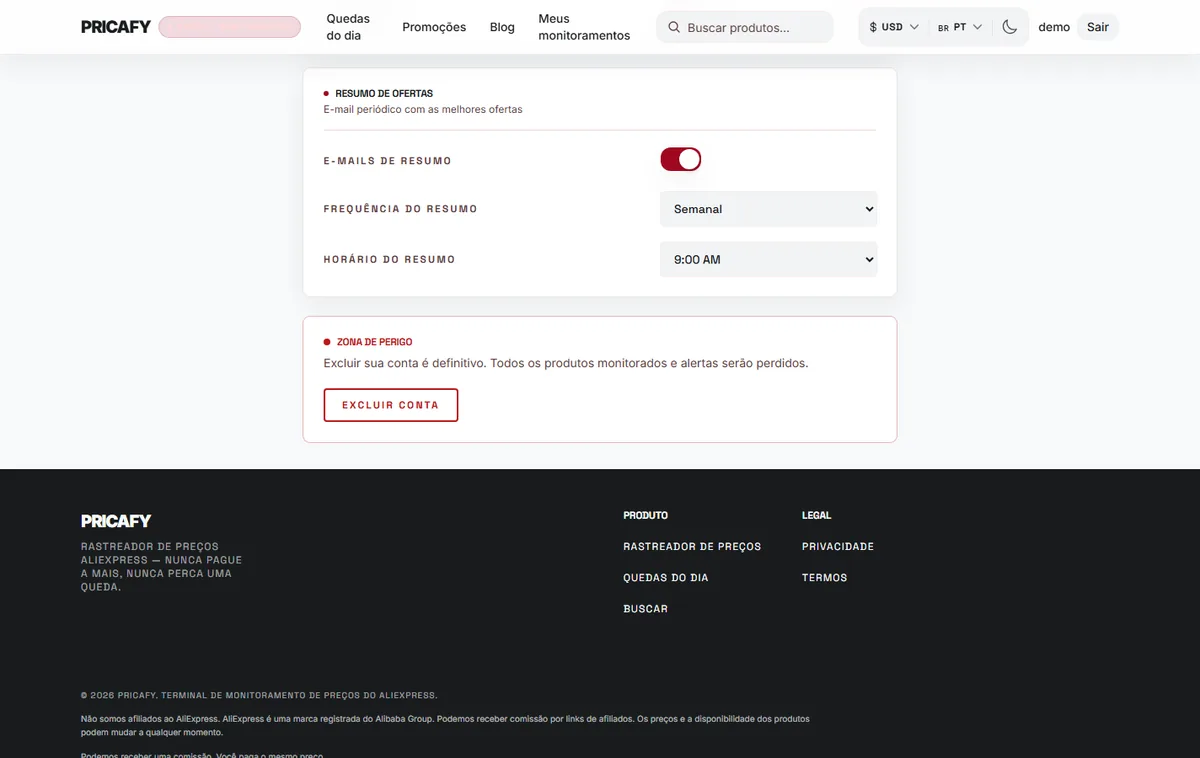Screen dimensions: 1200x758
Task: Toggle dark mode moon icon
Action: click(x=1010, y=27)
